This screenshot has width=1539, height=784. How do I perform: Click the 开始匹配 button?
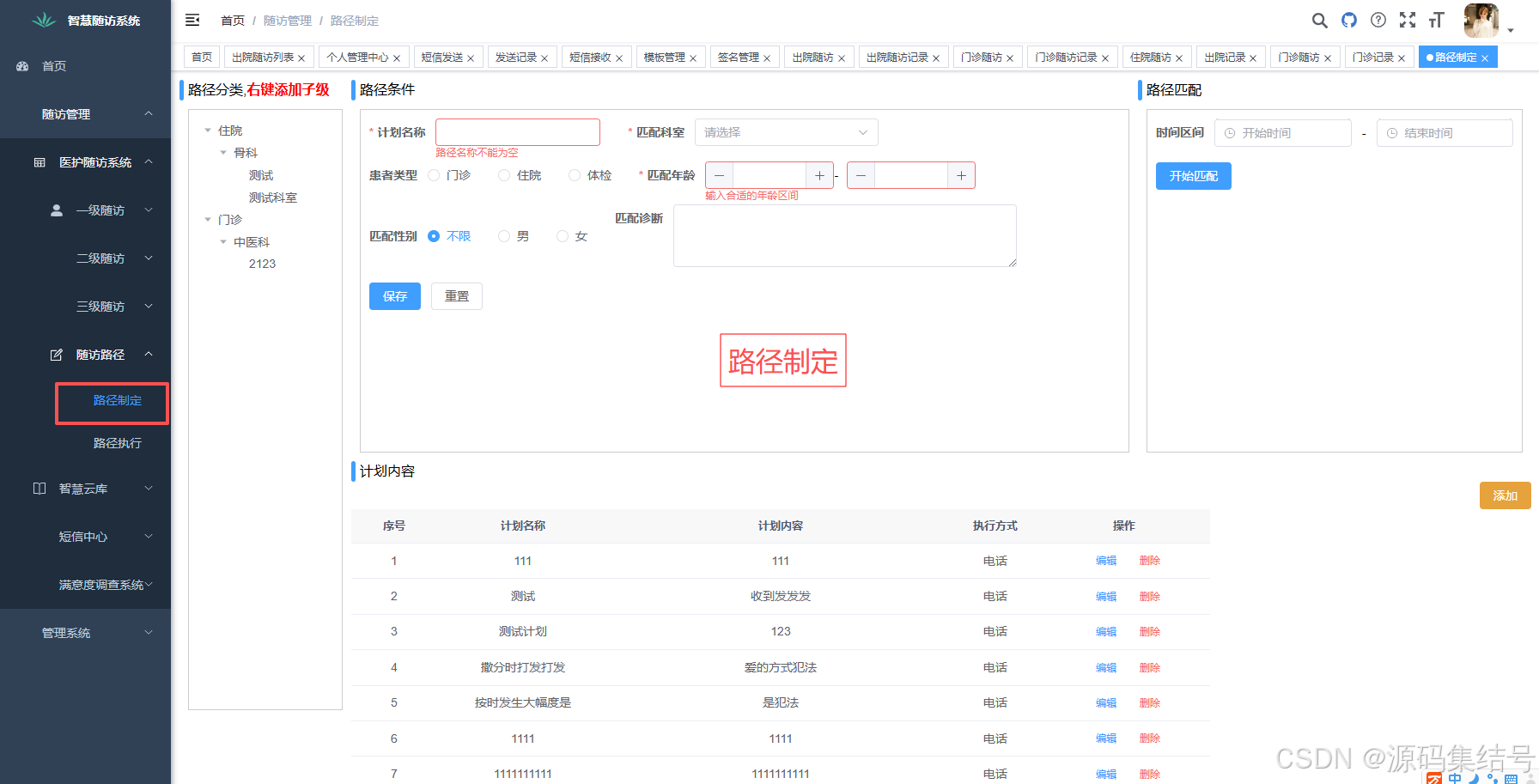pos(1194,176)
